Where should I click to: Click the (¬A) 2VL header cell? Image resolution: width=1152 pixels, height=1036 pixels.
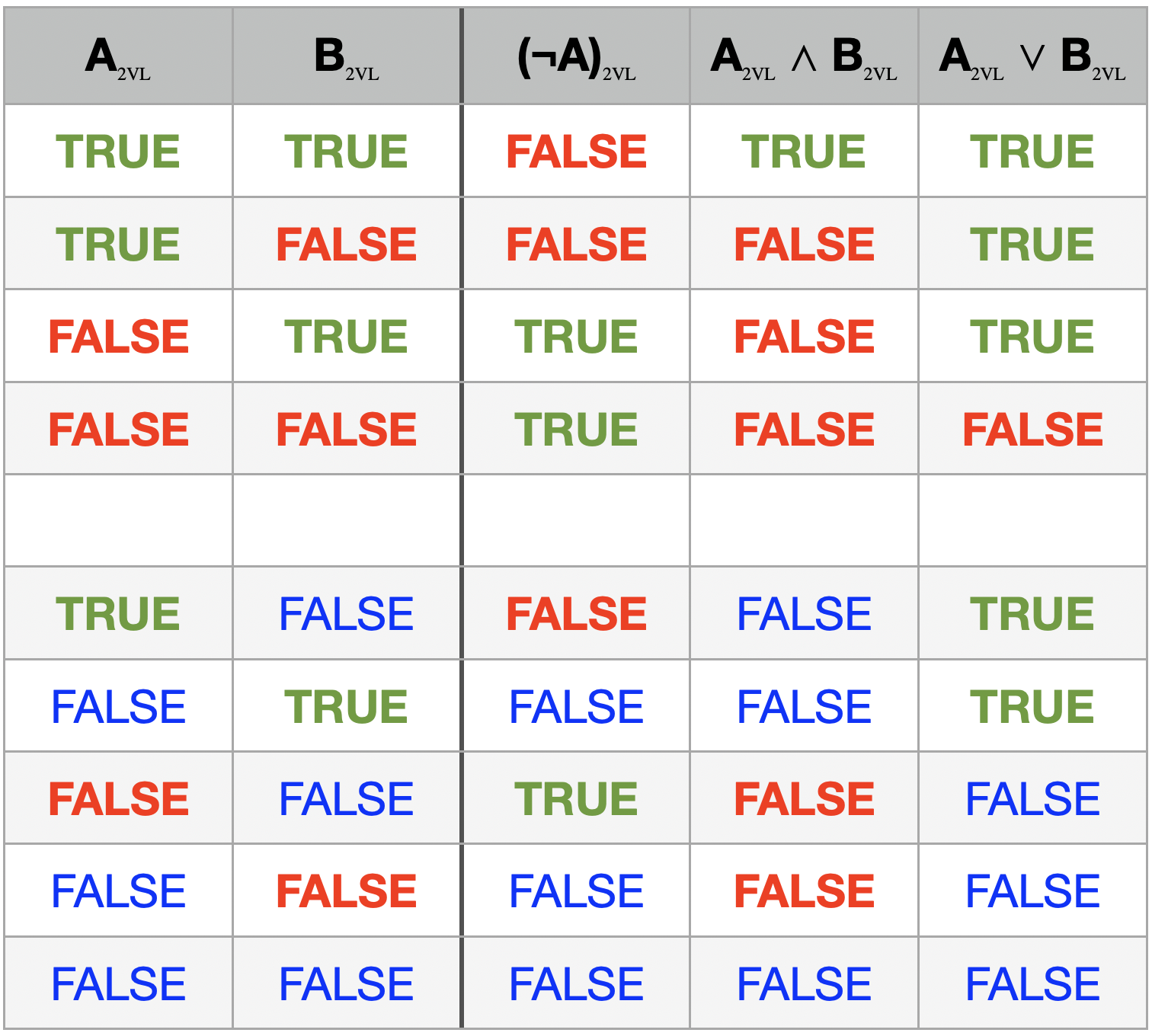576,57
